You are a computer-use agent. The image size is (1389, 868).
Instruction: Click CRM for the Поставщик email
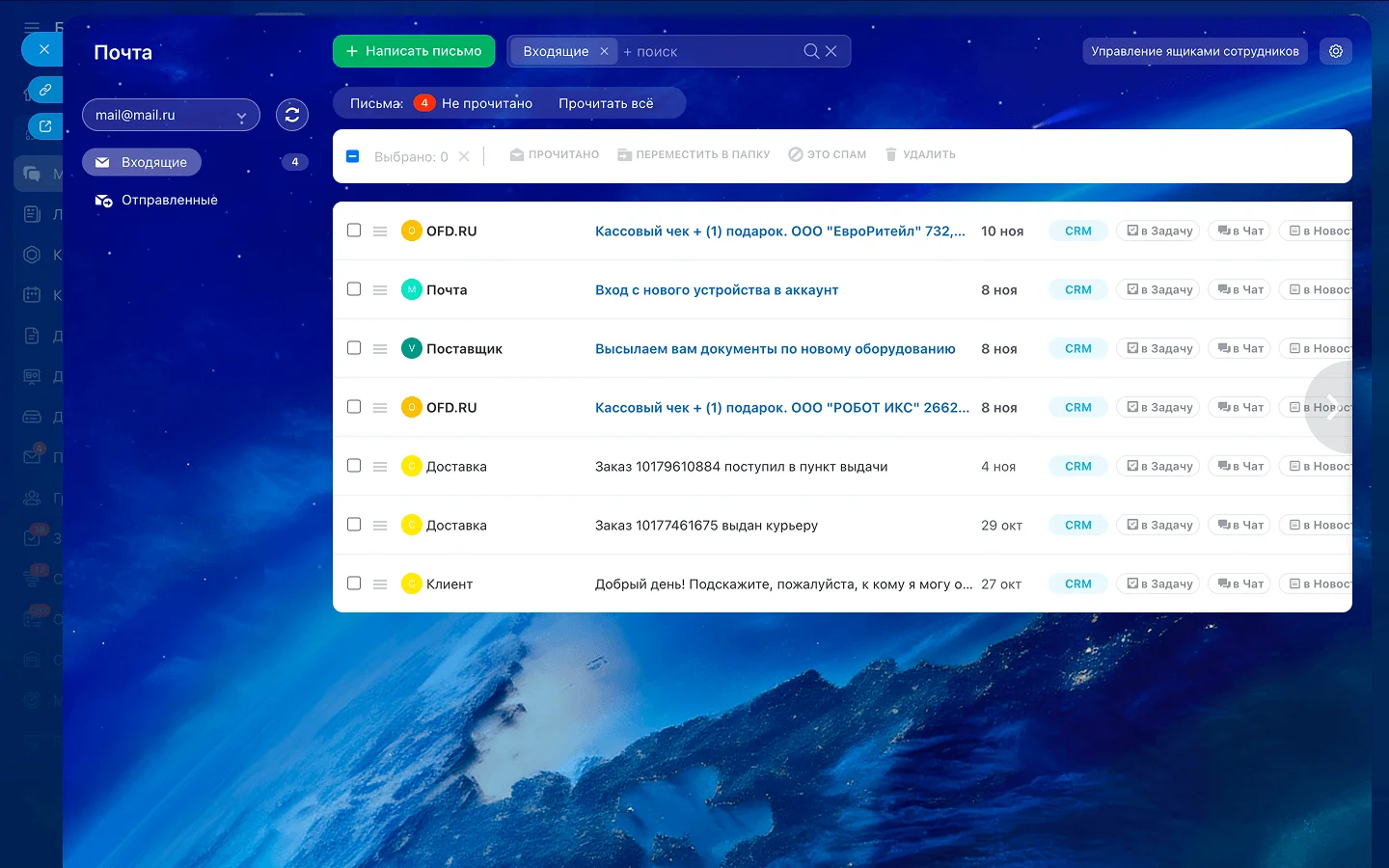coord(1078,348)
